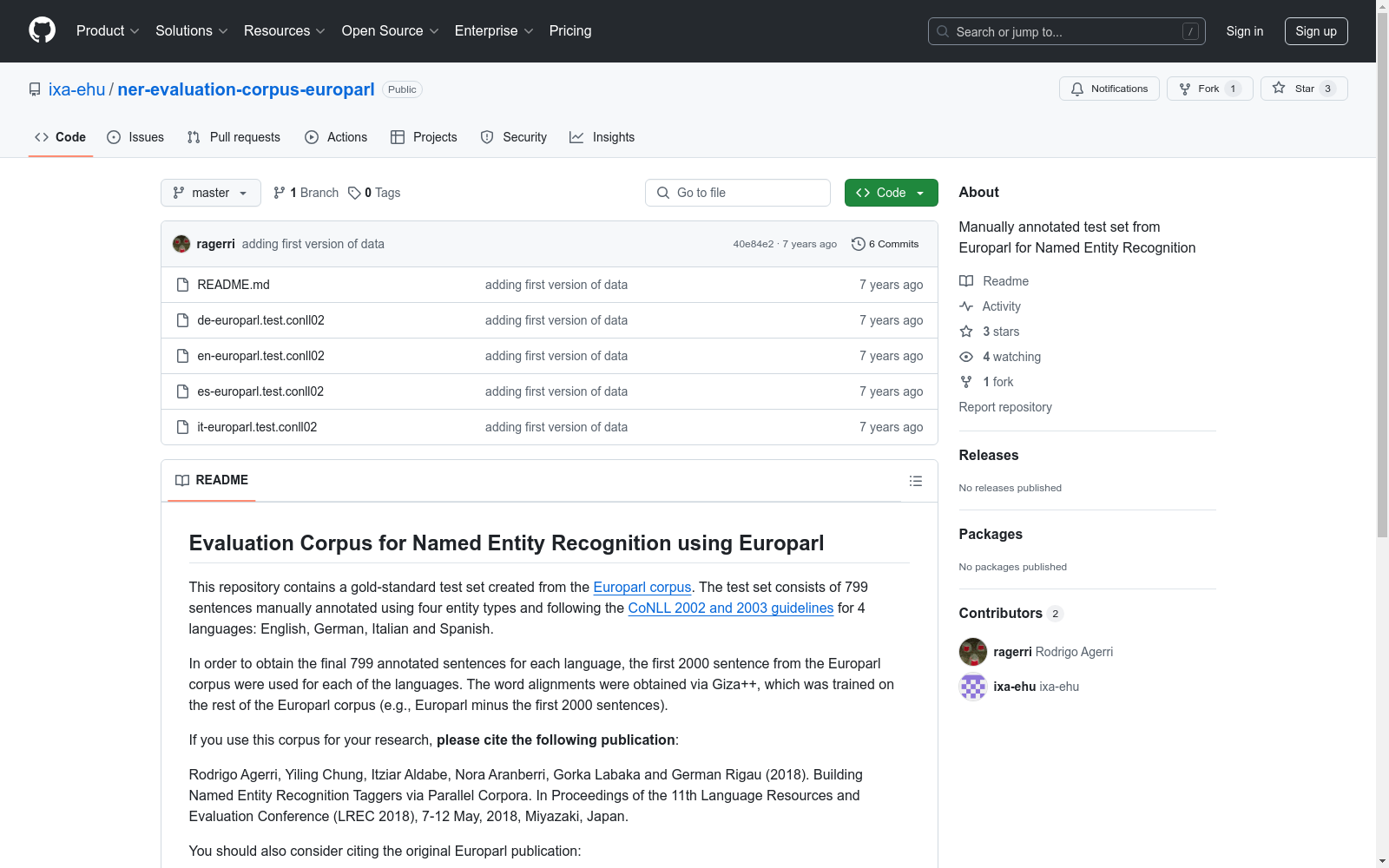Open the Releases section heading
The image size is (1389, 868).
(x=989, y=456)
